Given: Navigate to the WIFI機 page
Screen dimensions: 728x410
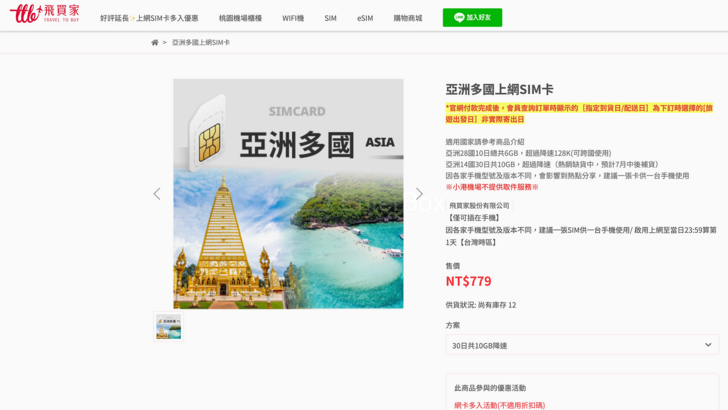Looking at the screenshot, I should click(293, 18).
